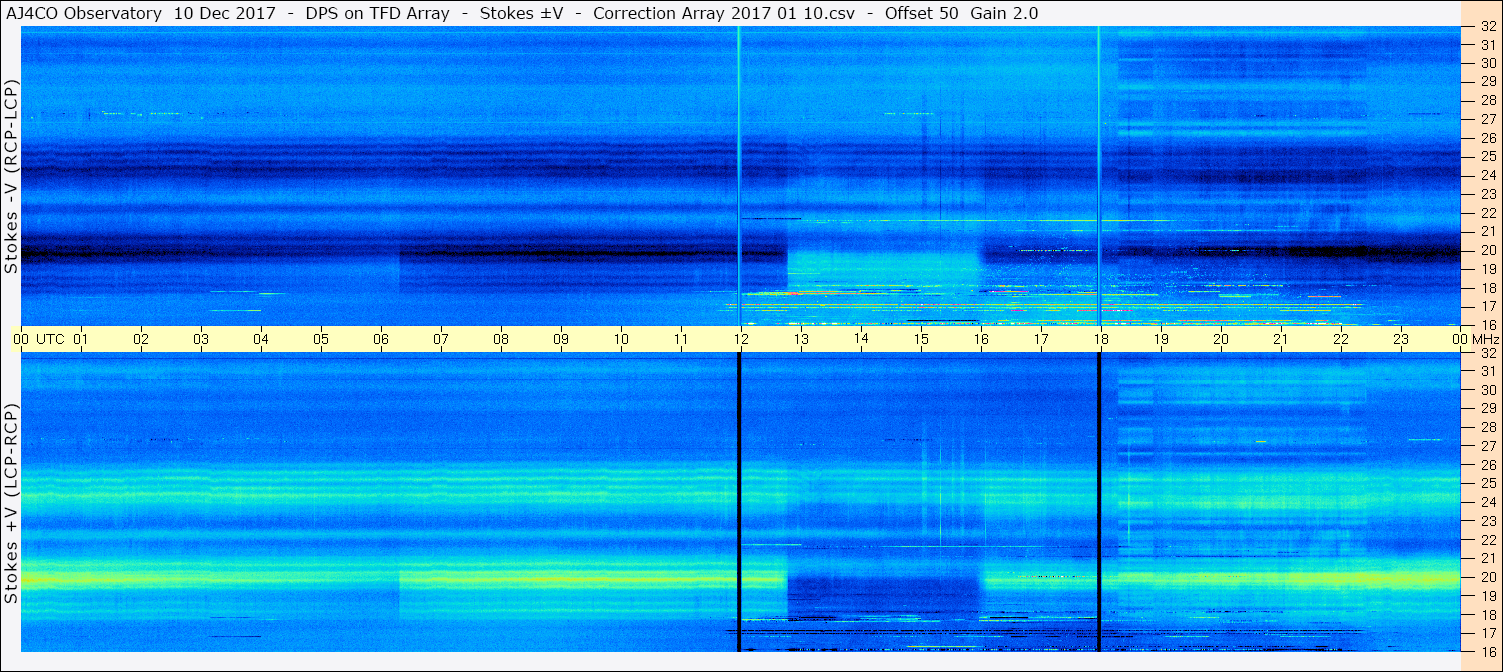
Task: Click the 20 MHz tick on upper plot
Action: coord(1487,250)
